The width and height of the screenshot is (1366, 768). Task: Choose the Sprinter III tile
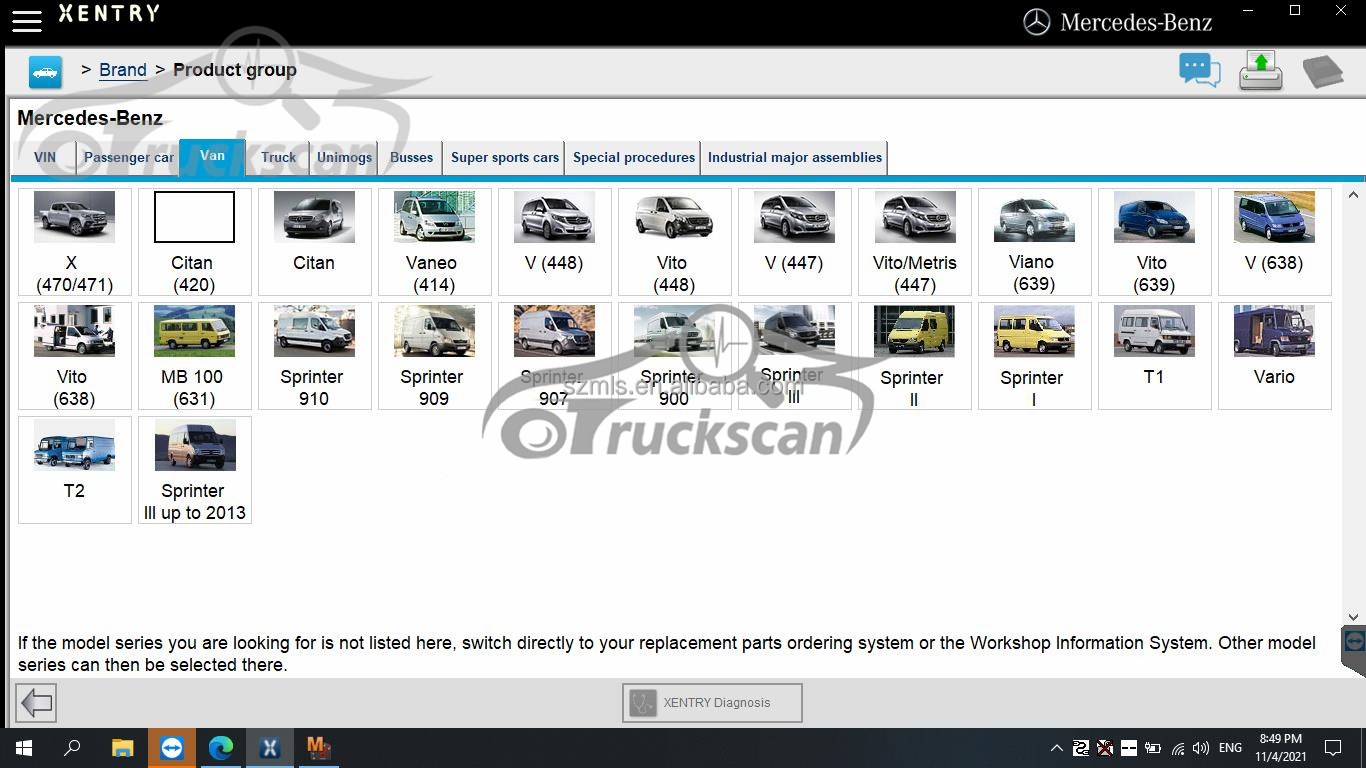[795, 356]
